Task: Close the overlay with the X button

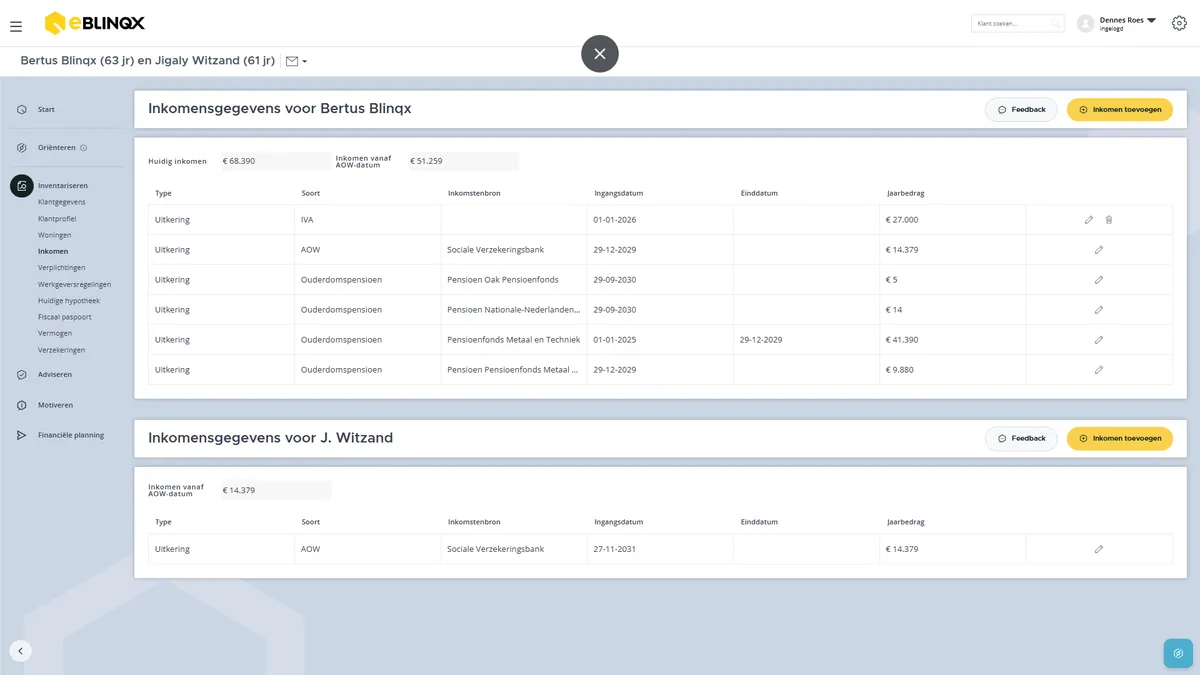Action: point(600,54)
